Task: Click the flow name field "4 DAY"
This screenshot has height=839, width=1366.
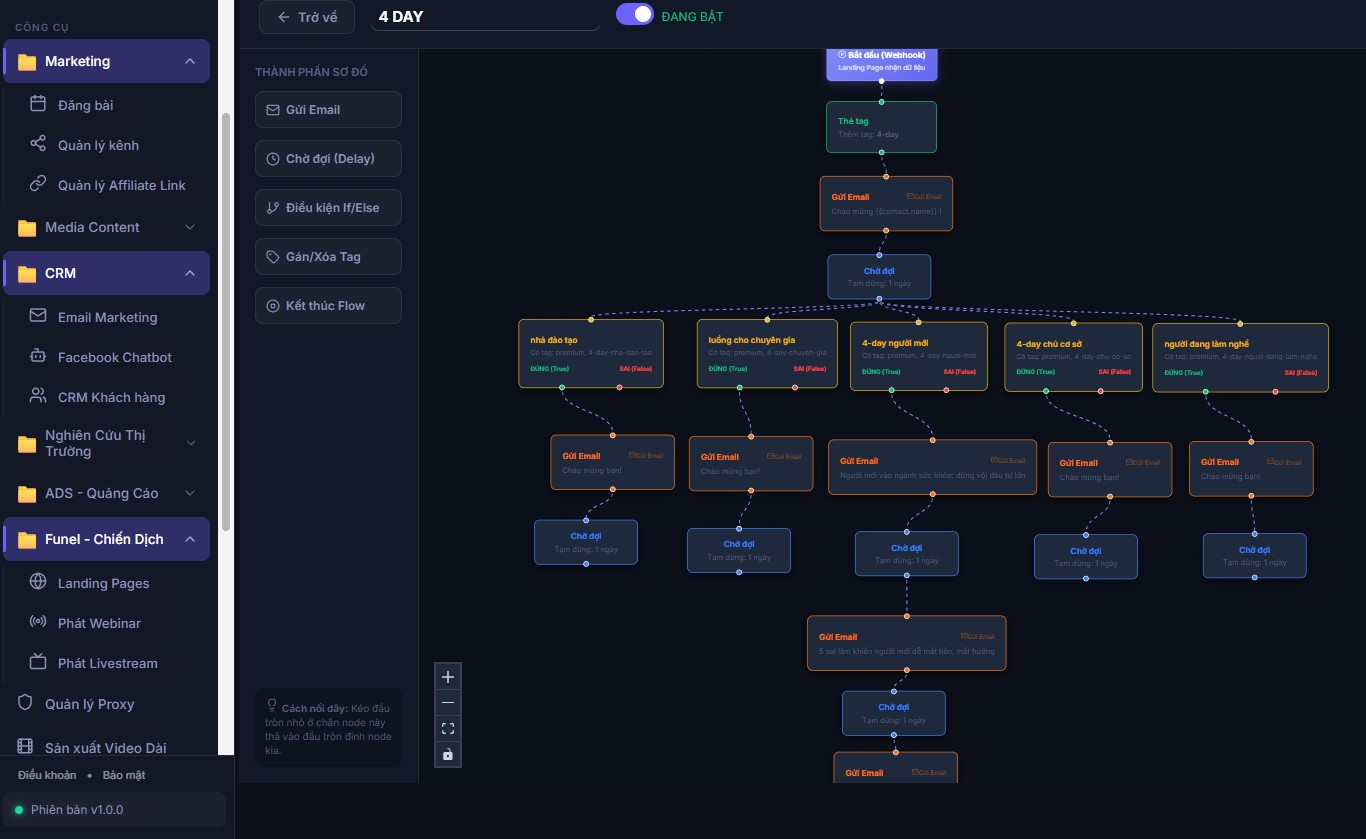Action: [485, 16]
